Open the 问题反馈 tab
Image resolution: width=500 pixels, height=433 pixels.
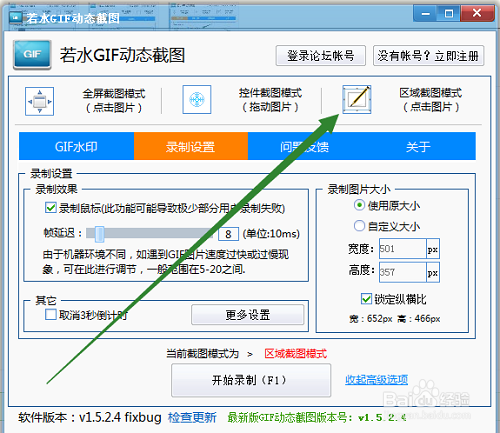point(305,146)
